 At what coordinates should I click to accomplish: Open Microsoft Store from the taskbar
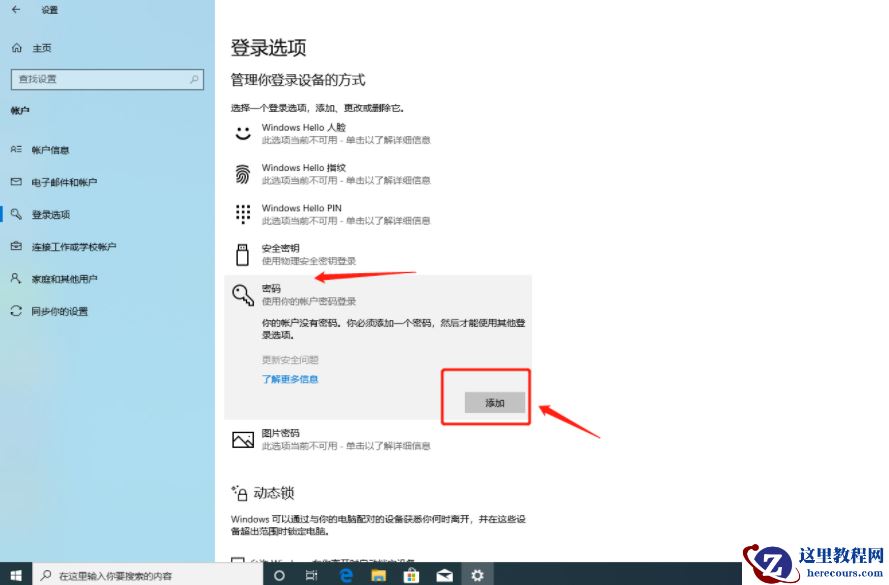point(411,576)
